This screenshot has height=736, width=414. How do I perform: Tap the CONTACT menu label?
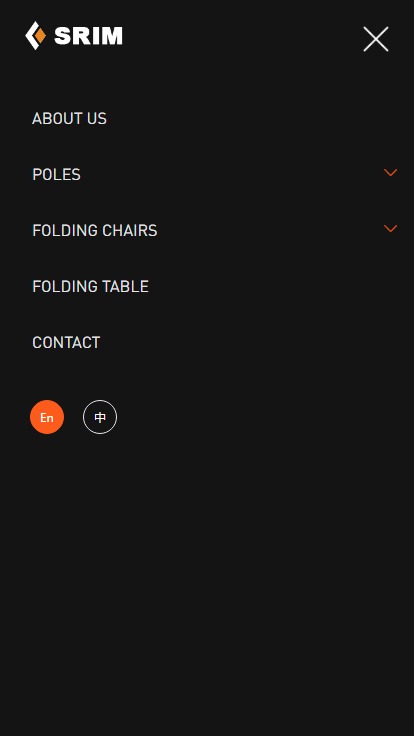coord(66,343)
